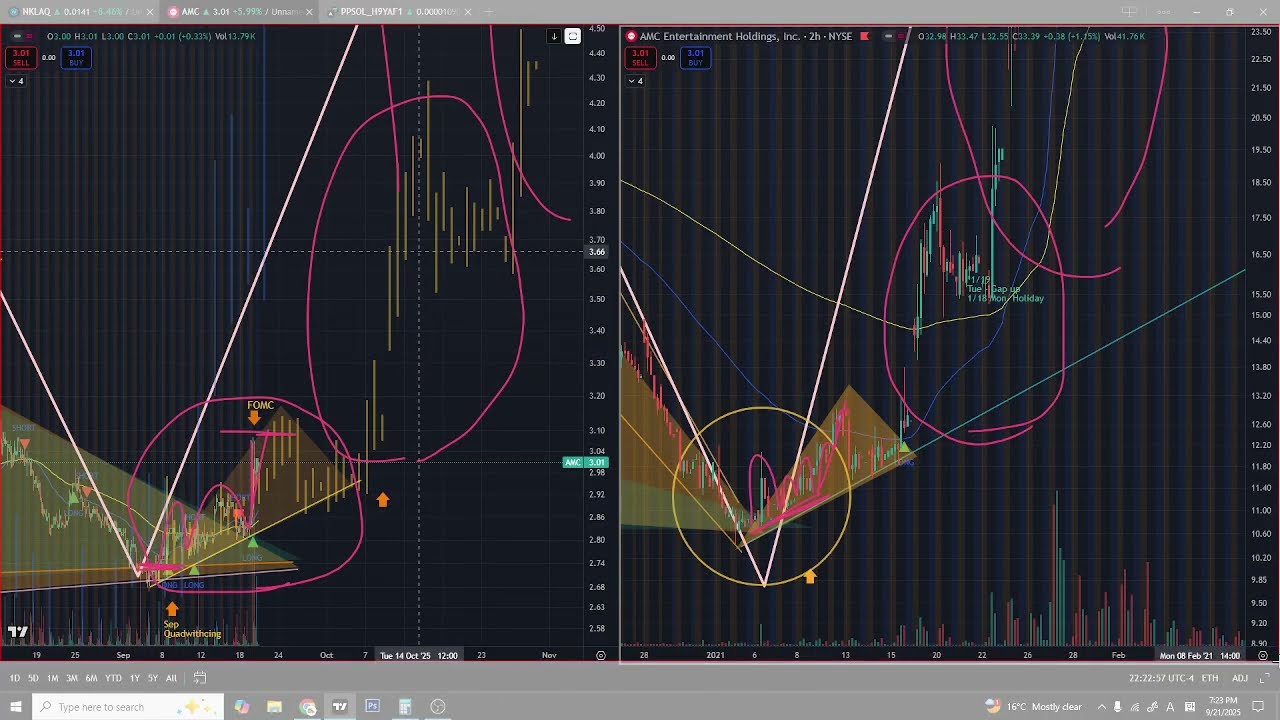Expand the indicators legend on left chart

point(15,81)
